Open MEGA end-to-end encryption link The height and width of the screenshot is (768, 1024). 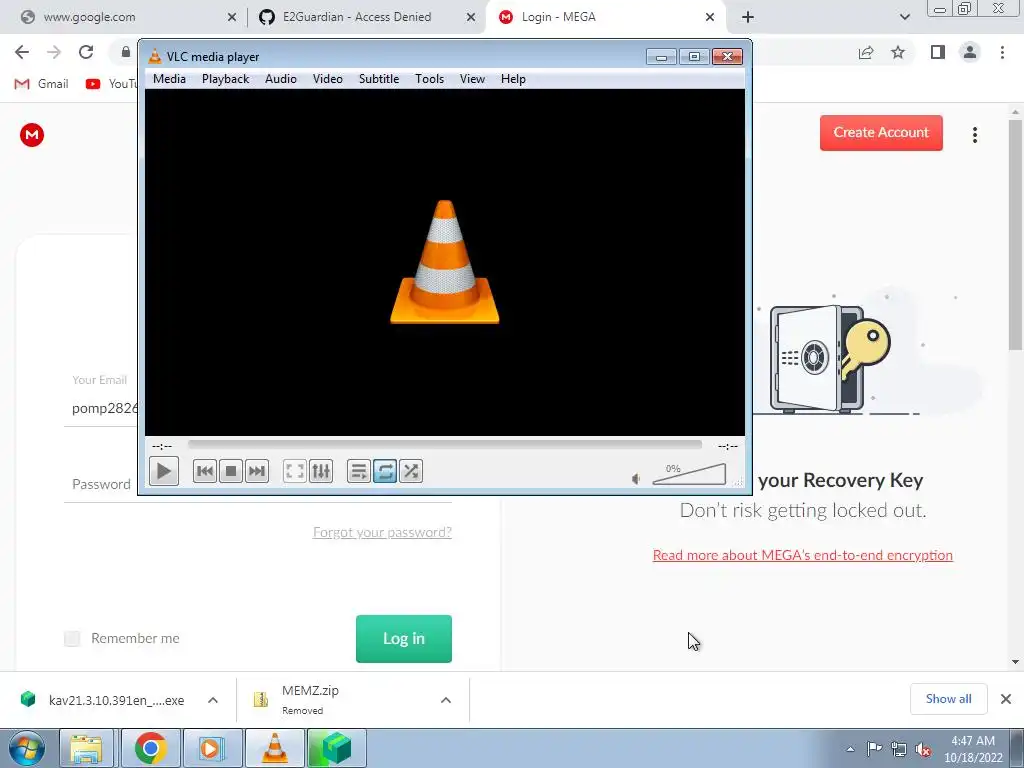click(x=803, y=555)
